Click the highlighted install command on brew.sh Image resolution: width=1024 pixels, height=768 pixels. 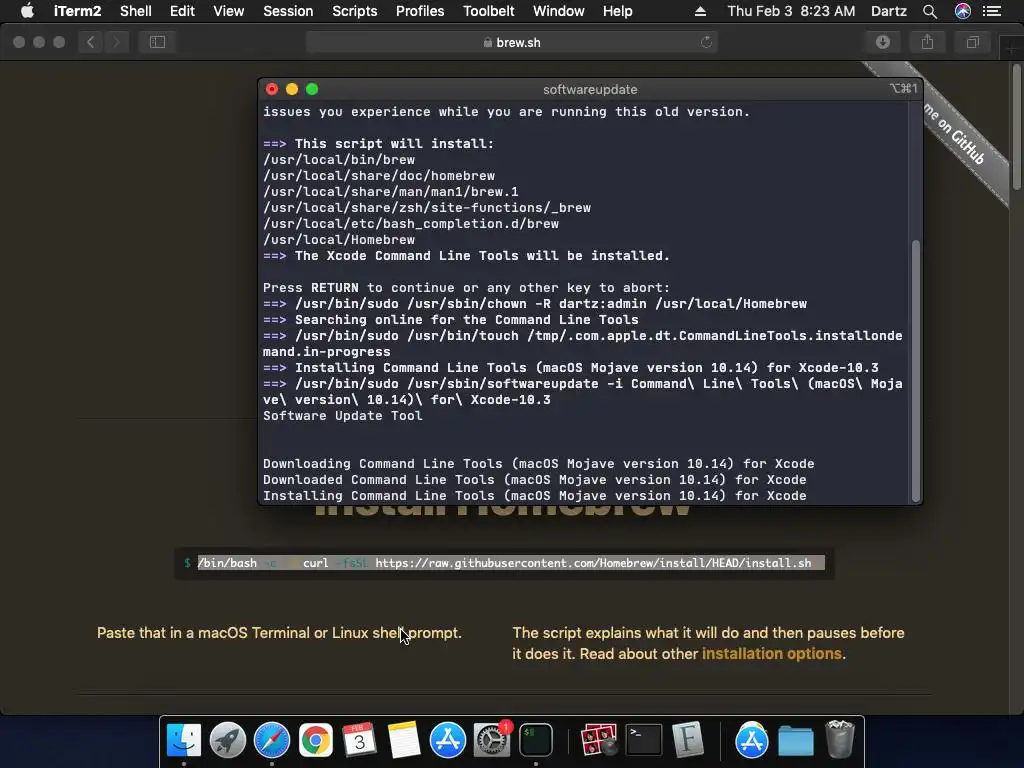pos(511,563)
